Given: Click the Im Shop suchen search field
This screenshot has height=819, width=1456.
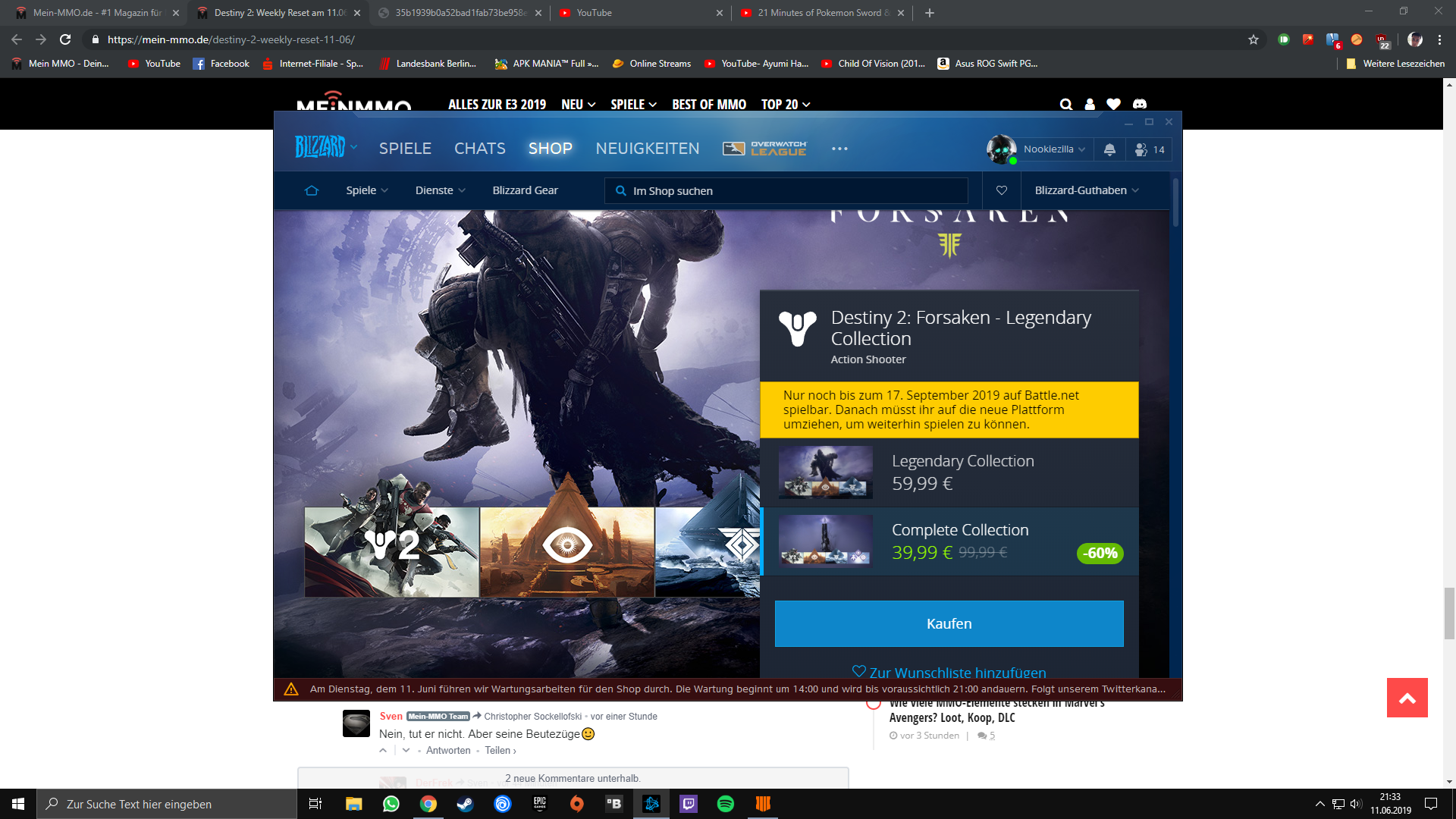Looking at the screenshot, I should (786, 190).
